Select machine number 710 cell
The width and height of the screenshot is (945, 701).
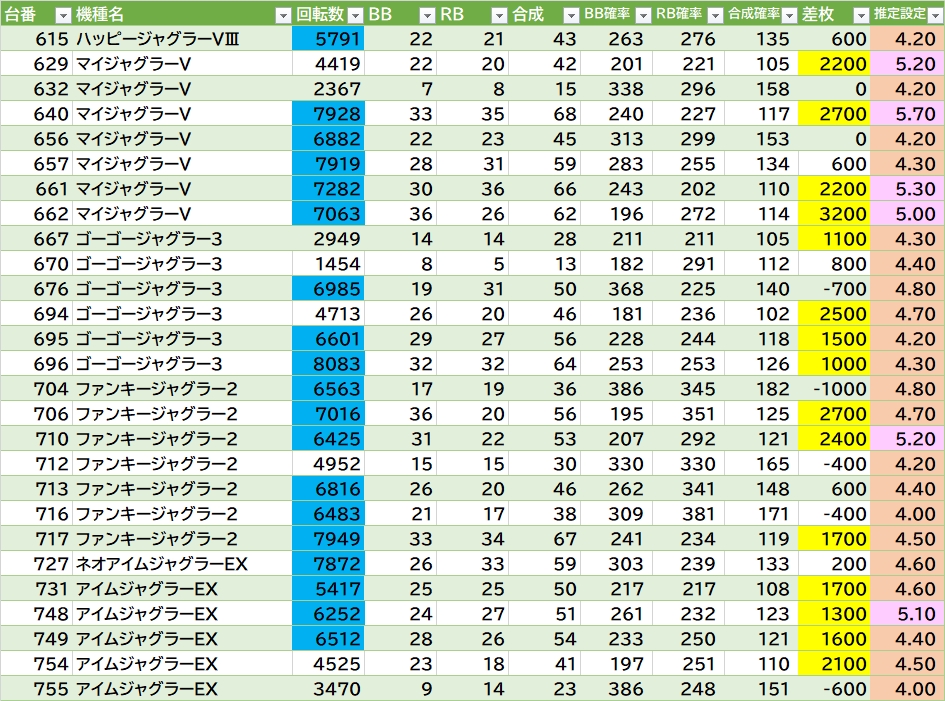(36, 439)
